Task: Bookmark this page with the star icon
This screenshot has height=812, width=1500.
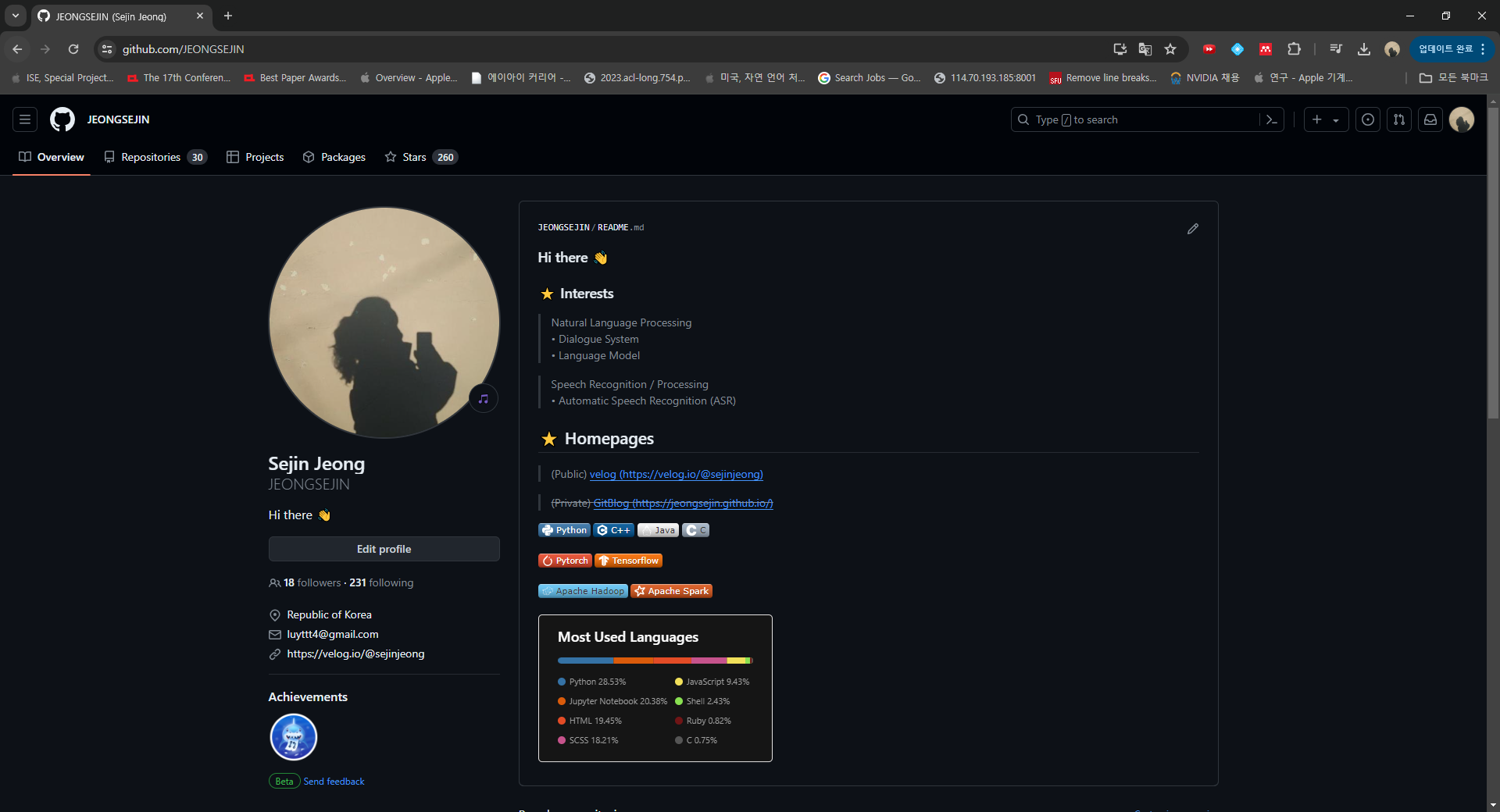Action: 1170,49
